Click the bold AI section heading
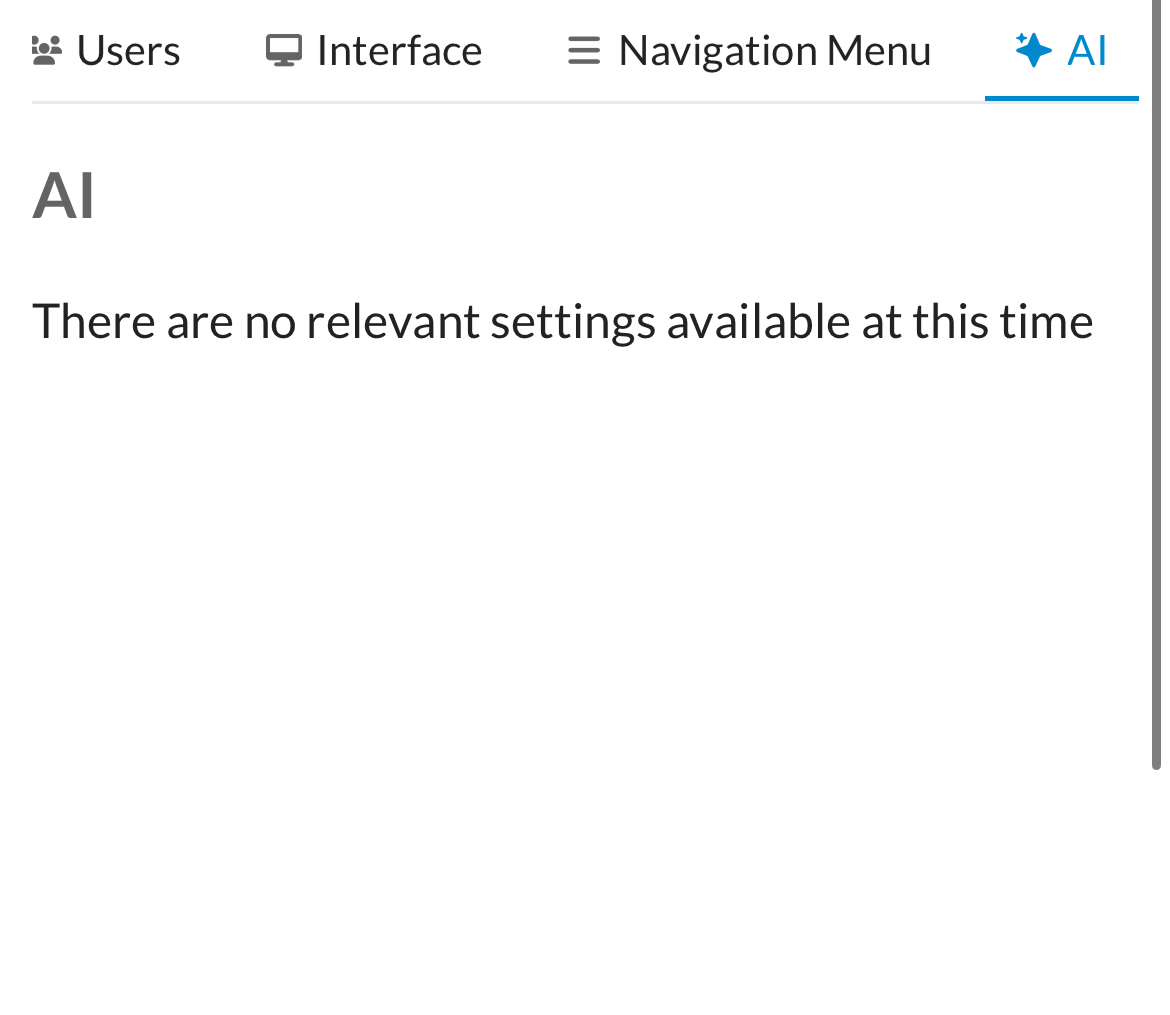 pyautogui.click(x=63, y=196)
